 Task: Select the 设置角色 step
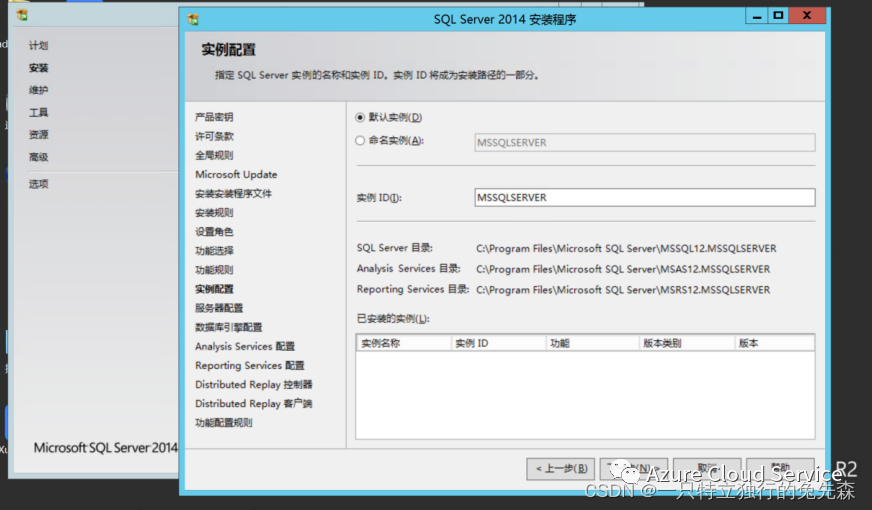tap(214, 231)
